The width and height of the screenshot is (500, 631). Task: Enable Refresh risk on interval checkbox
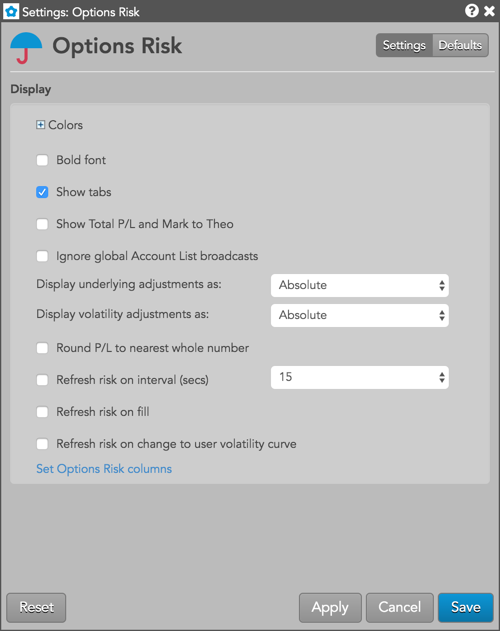42,380
